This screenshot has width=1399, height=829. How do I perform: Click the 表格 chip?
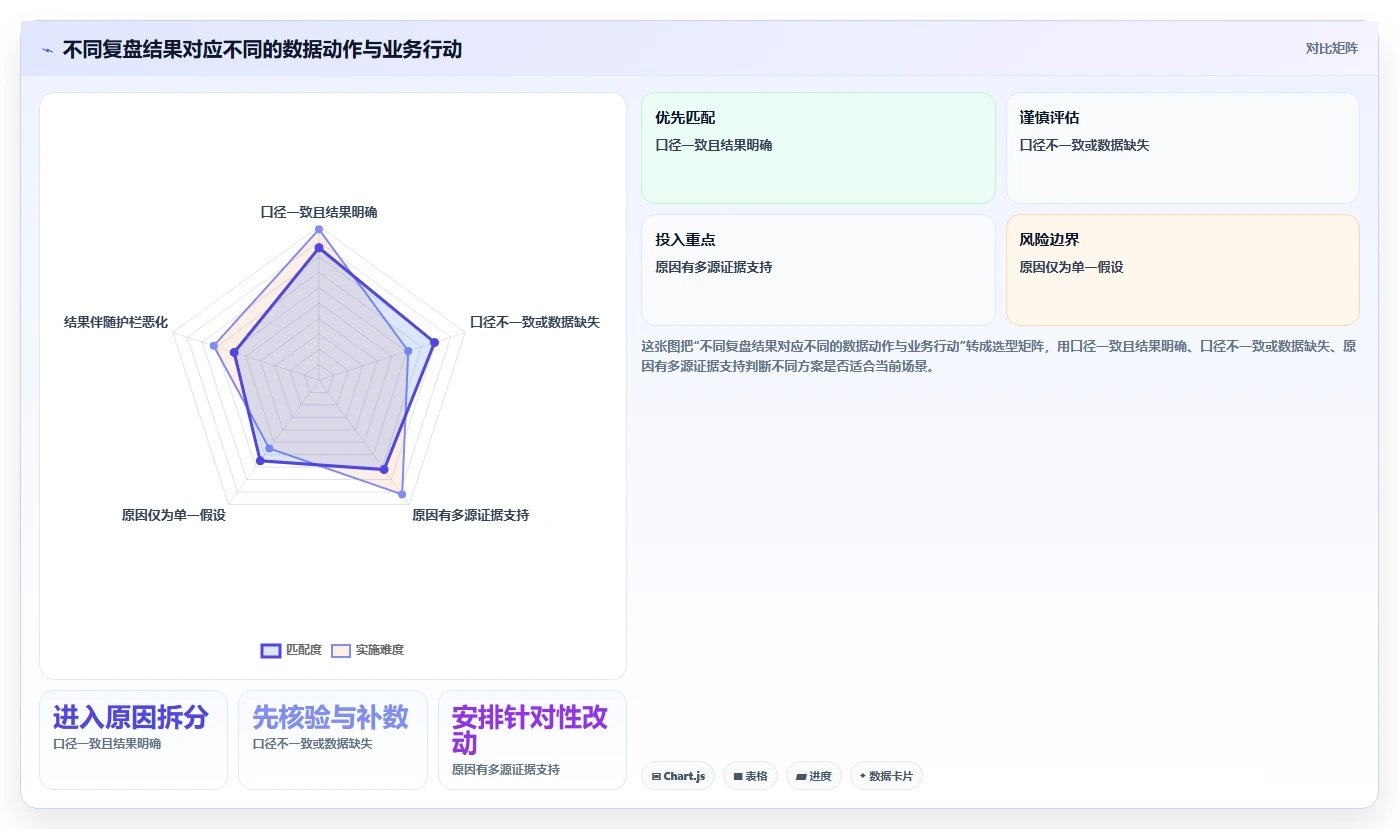tap(750, 776)
